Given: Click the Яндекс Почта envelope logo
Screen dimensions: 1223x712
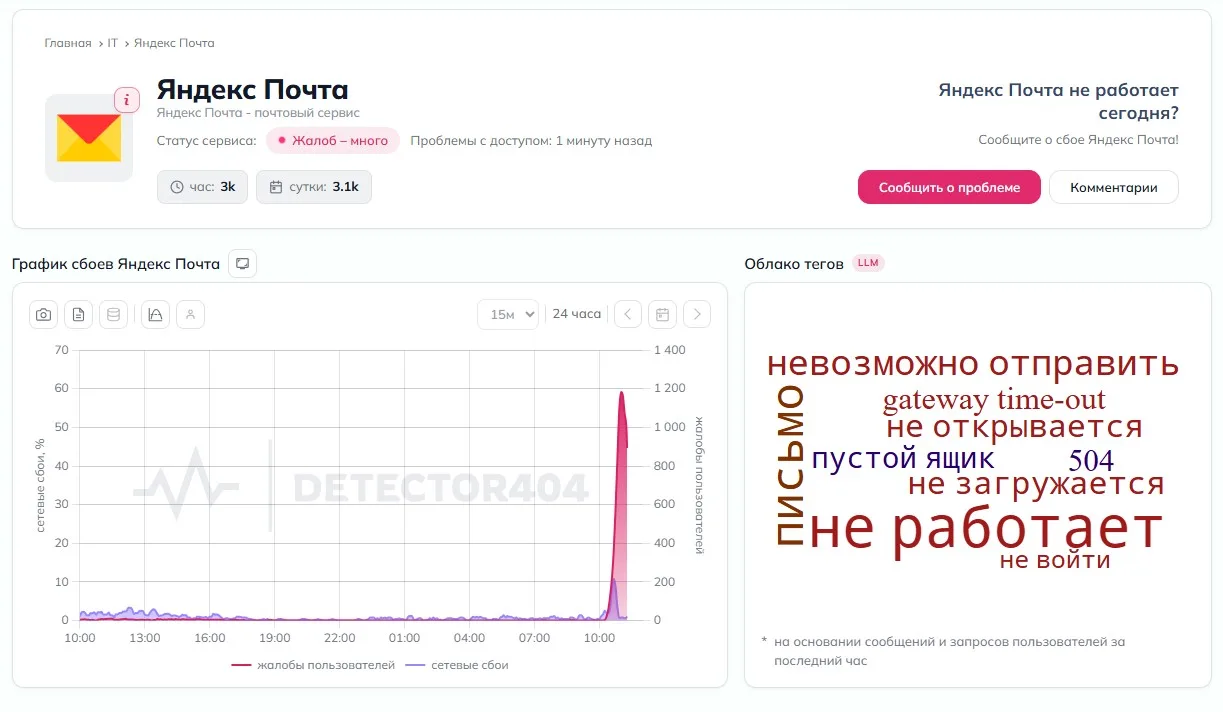Looking at the screenshot, I should [89, 138].
